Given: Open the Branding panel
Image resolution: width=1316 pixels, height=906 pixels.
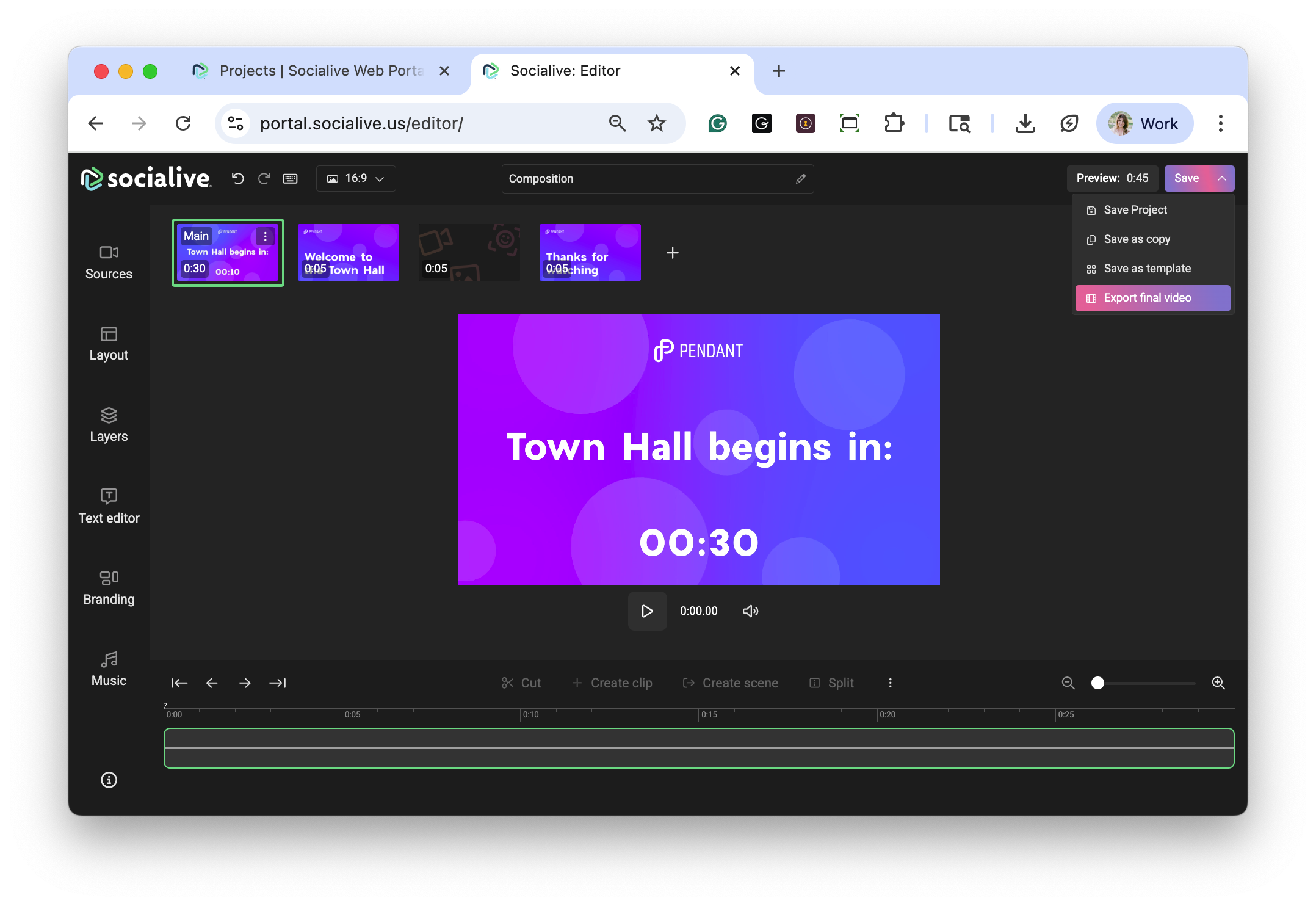Looking at the screenshot, I should coord(109,587).
